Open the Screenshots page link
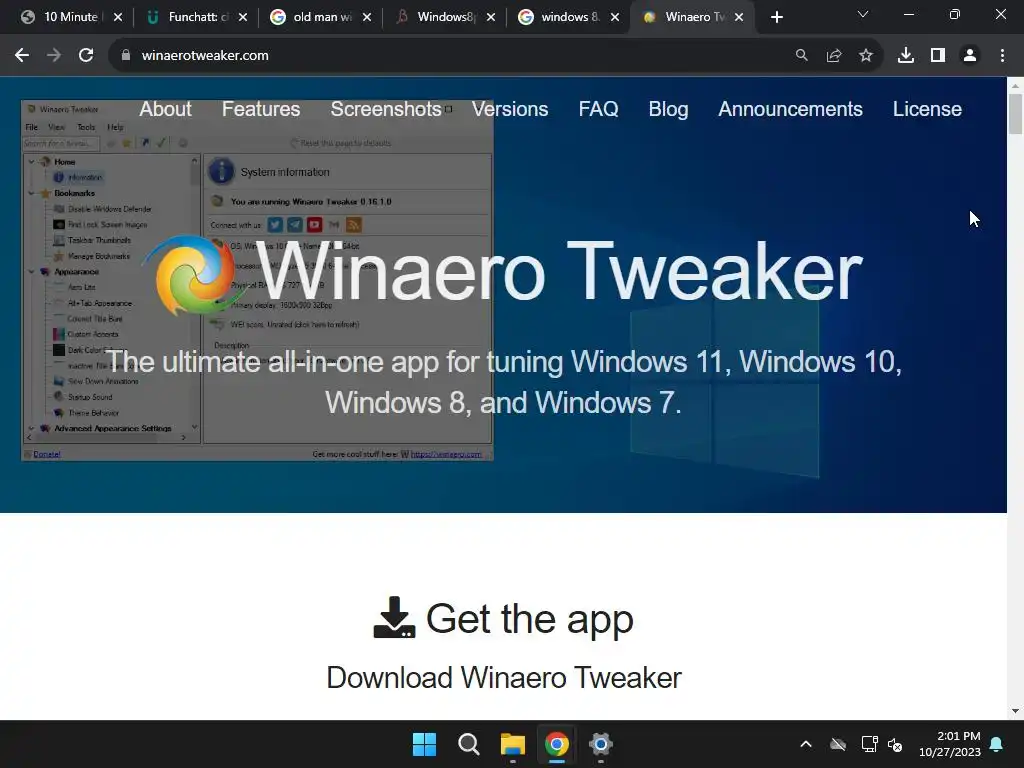The height and width of the screenshot is (768, 1024). pyautogui.click(x=386, y=109)
